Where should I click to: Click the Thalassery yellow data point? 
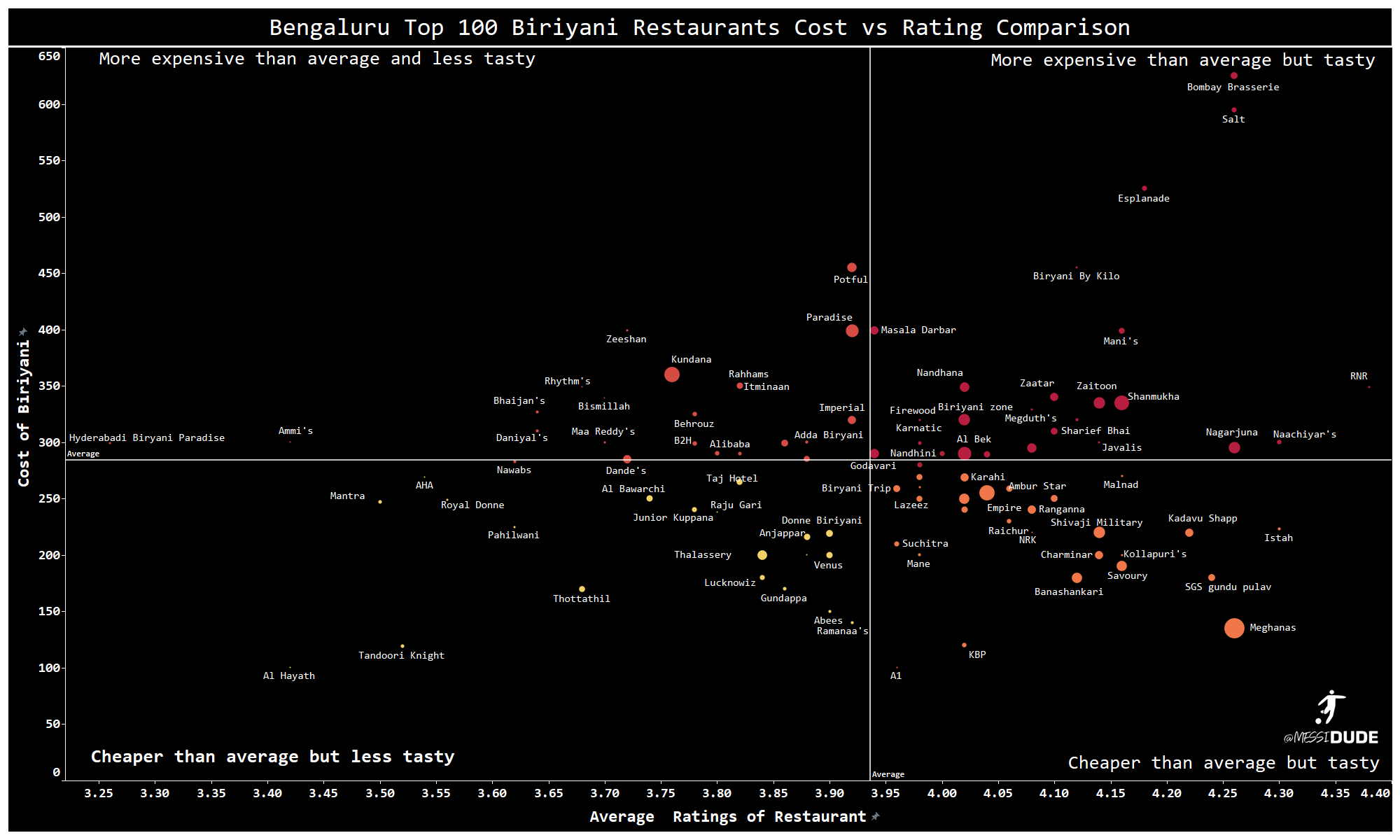762,555
